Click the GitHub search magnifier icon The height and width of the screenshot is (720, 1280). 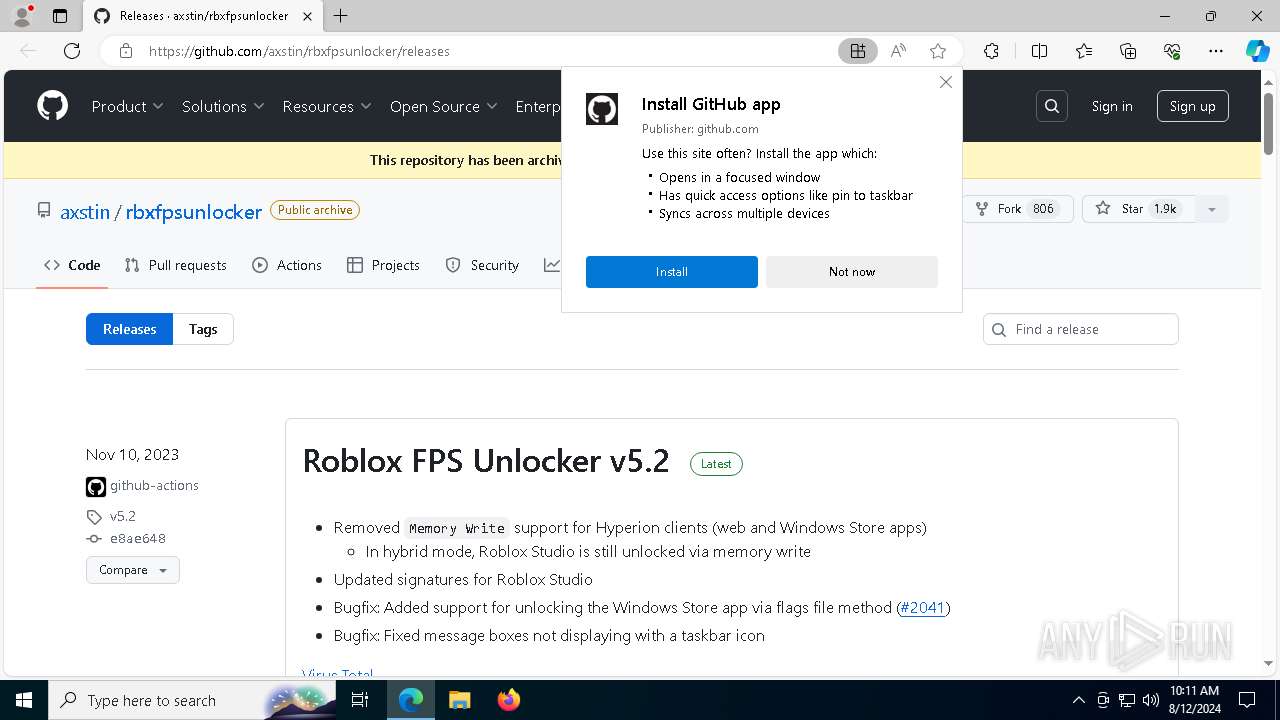(x=1051, y=106)
